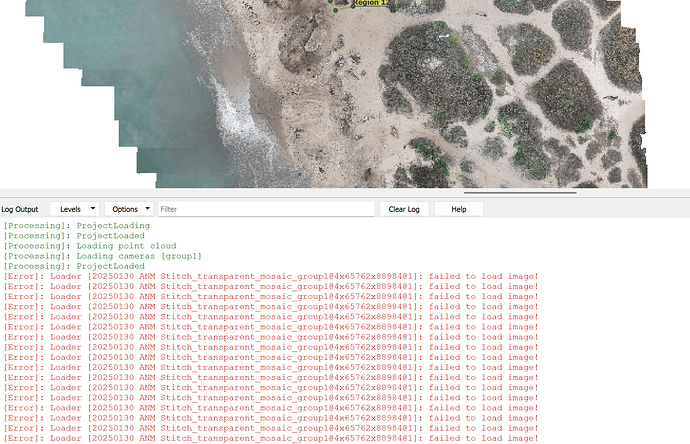Select the 'Loading cameras [group1]' log line

tap(102, 256)
